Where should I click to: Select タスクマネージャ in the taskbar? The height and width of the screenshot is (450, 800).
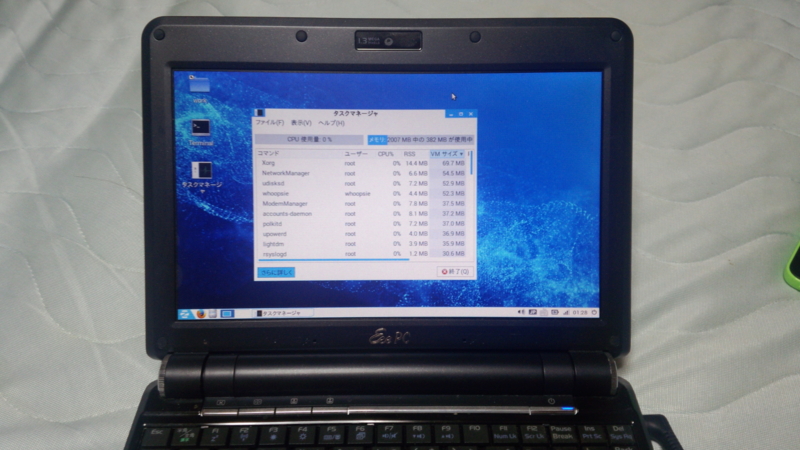click(x=282, y=313)
